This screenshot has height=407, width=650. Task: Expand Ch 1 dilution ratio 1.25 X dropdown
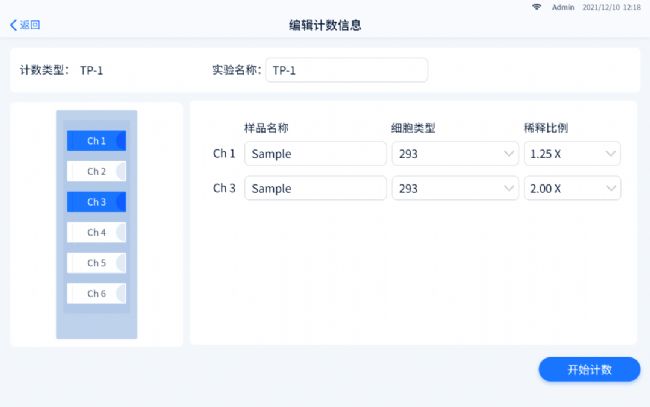572,154
